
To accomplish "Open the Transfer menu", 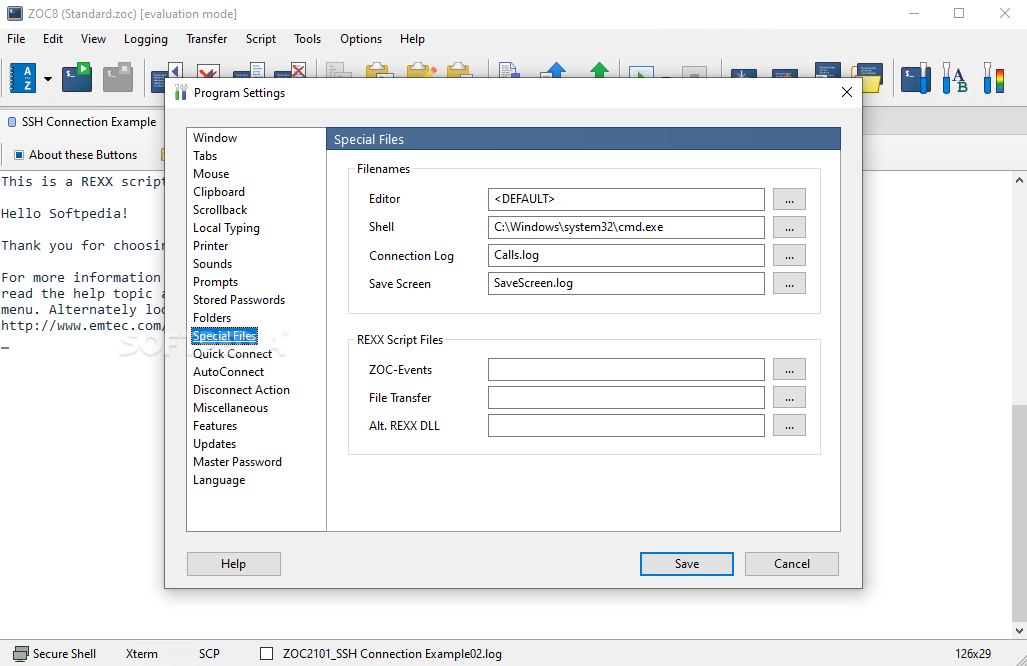I will coord(207,39).
